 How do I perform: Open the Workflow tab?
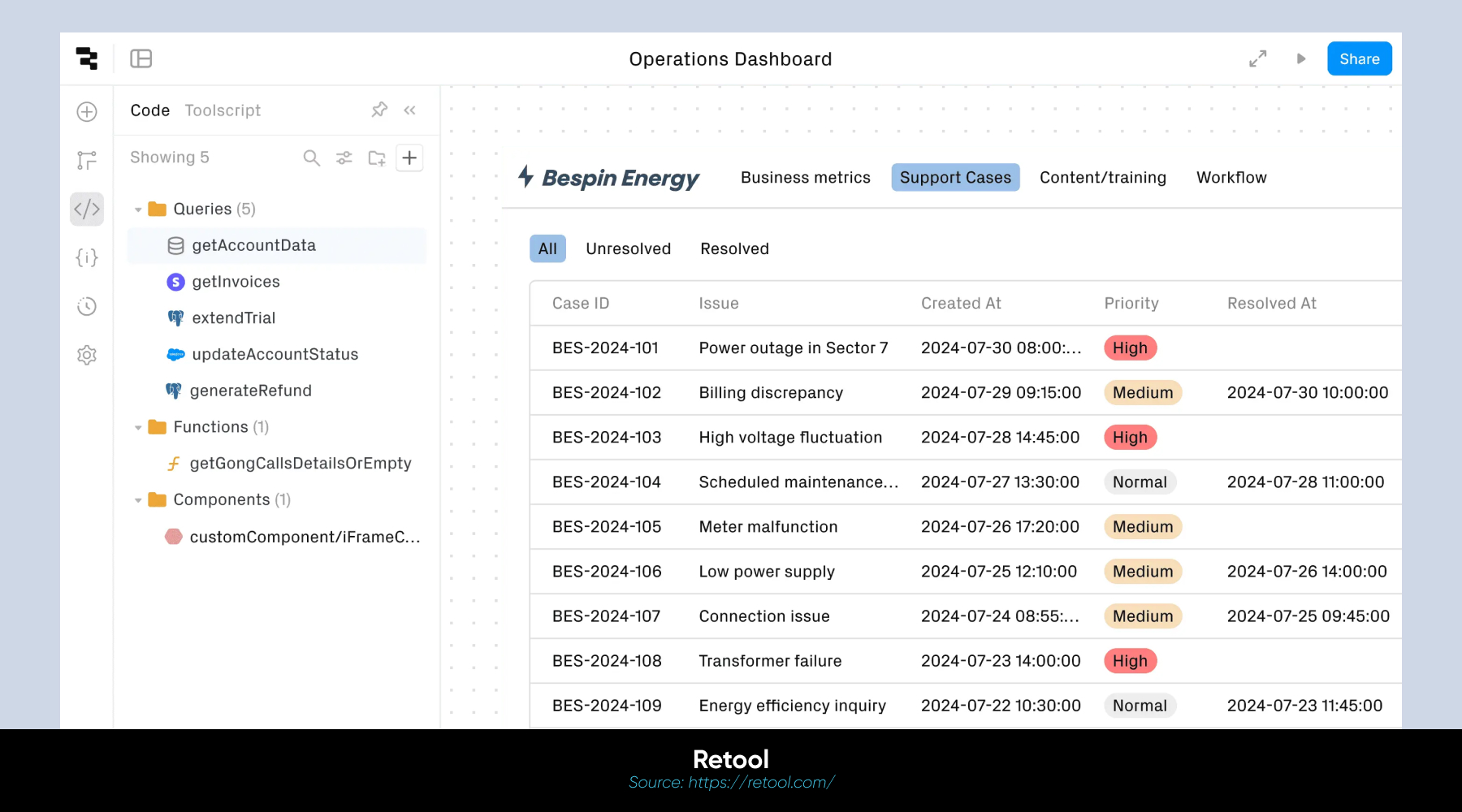tap(1231, 177)
